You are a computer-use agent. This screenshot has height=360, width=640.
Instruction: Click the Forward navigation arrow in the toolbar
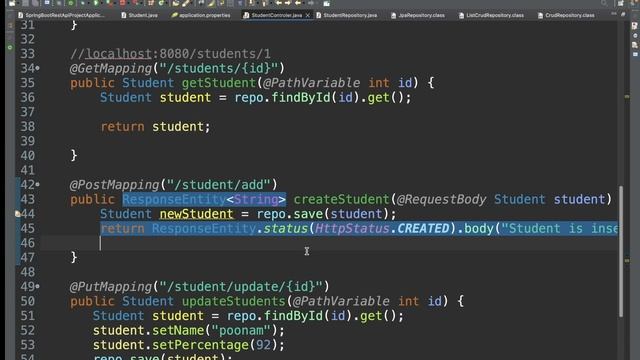(310, 3)
